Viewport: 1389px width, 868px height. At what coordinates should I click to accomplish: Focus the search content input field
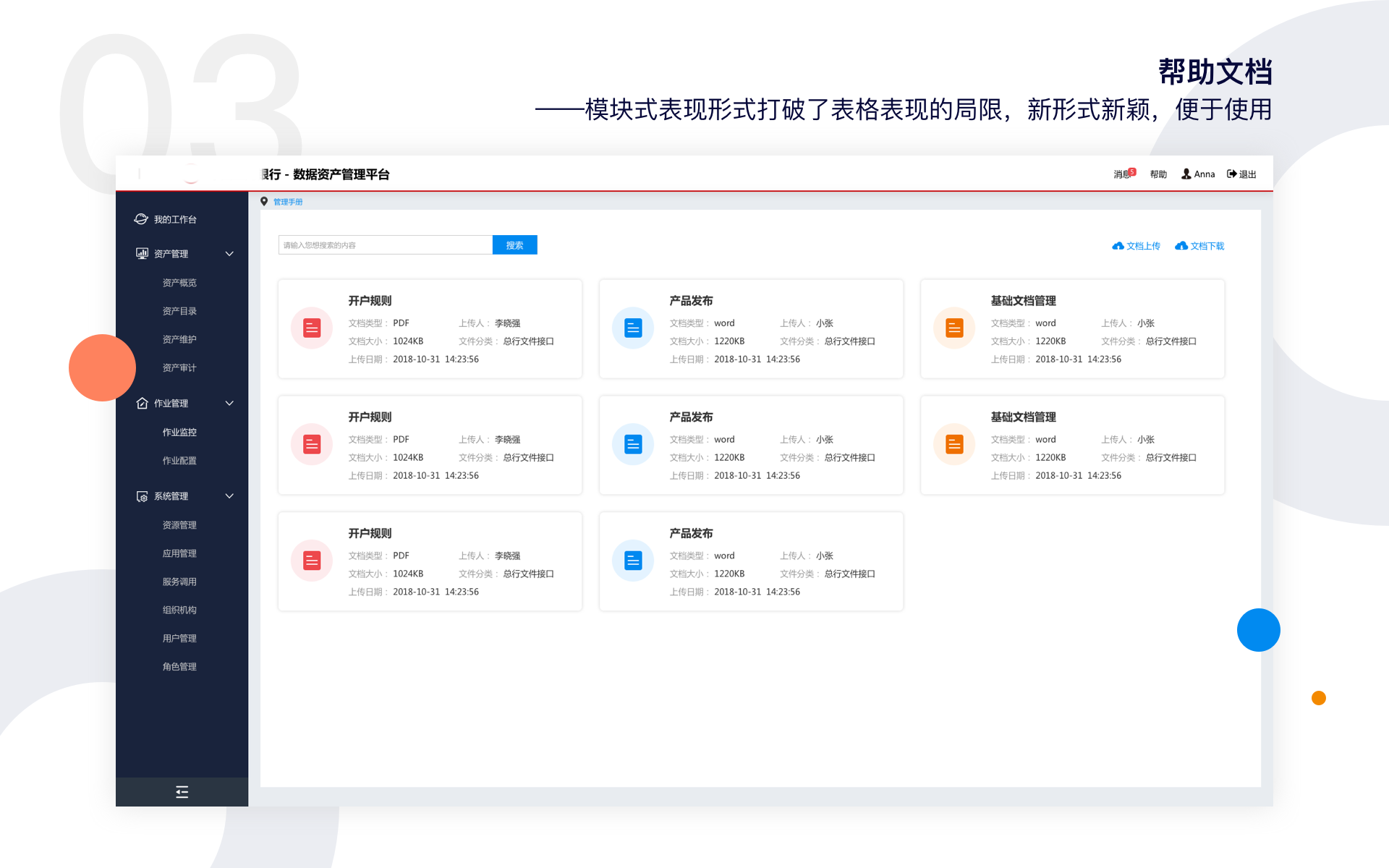[385, 245]
